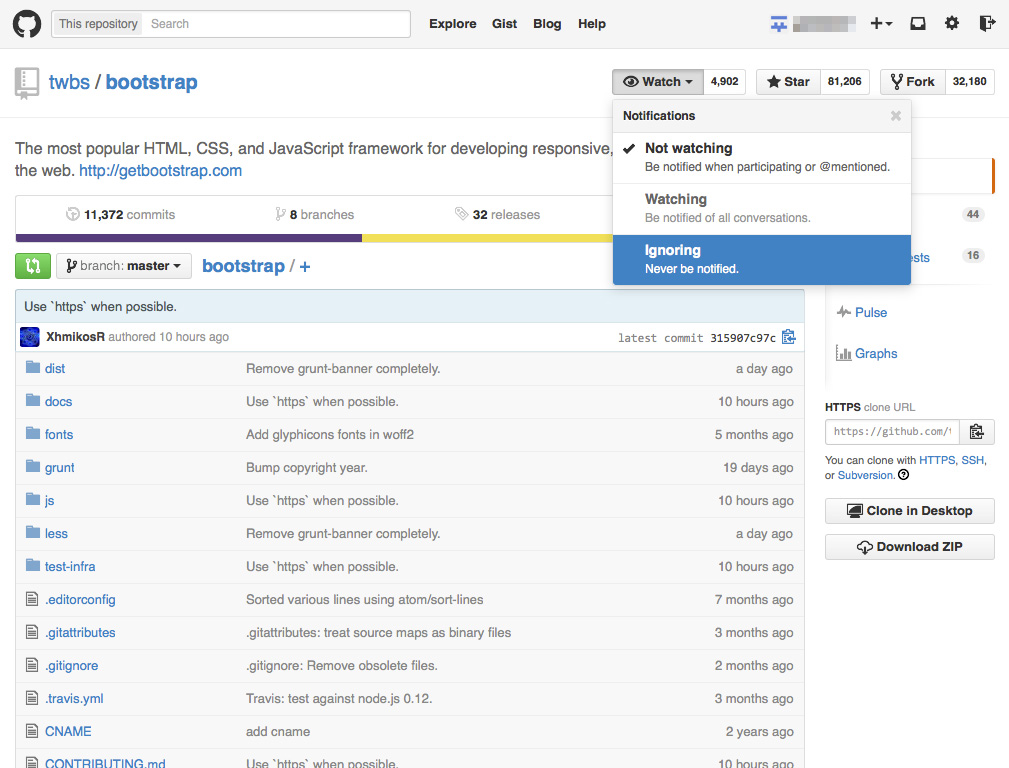
Task: Click the green compare and review button
Action: 33,266
